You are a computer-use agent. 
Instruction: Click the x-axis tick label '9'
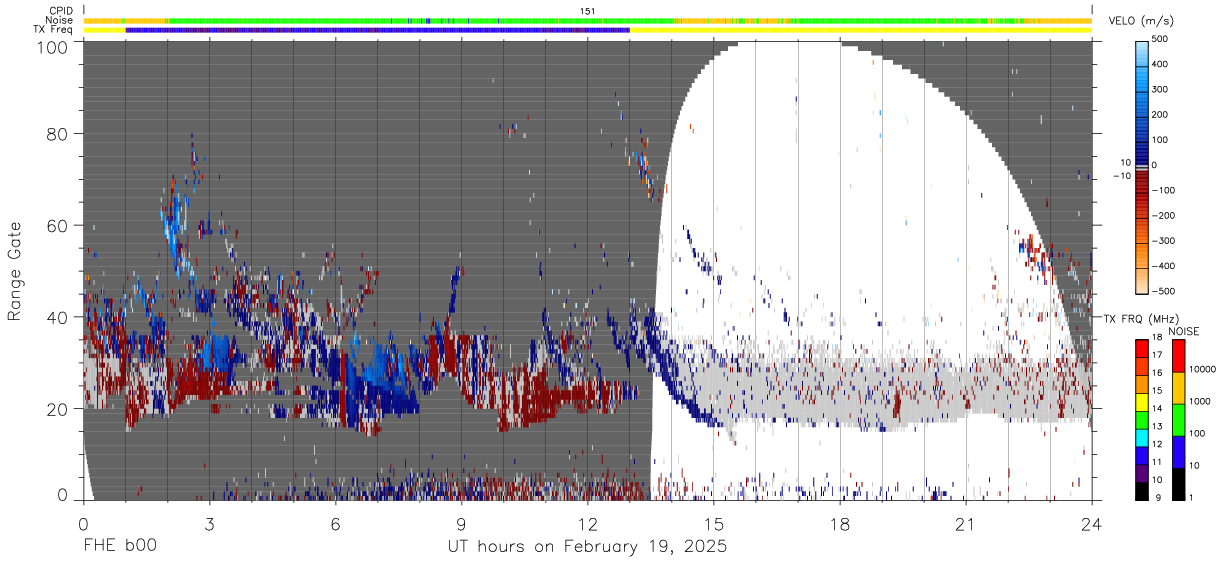(x=461, y=524)
